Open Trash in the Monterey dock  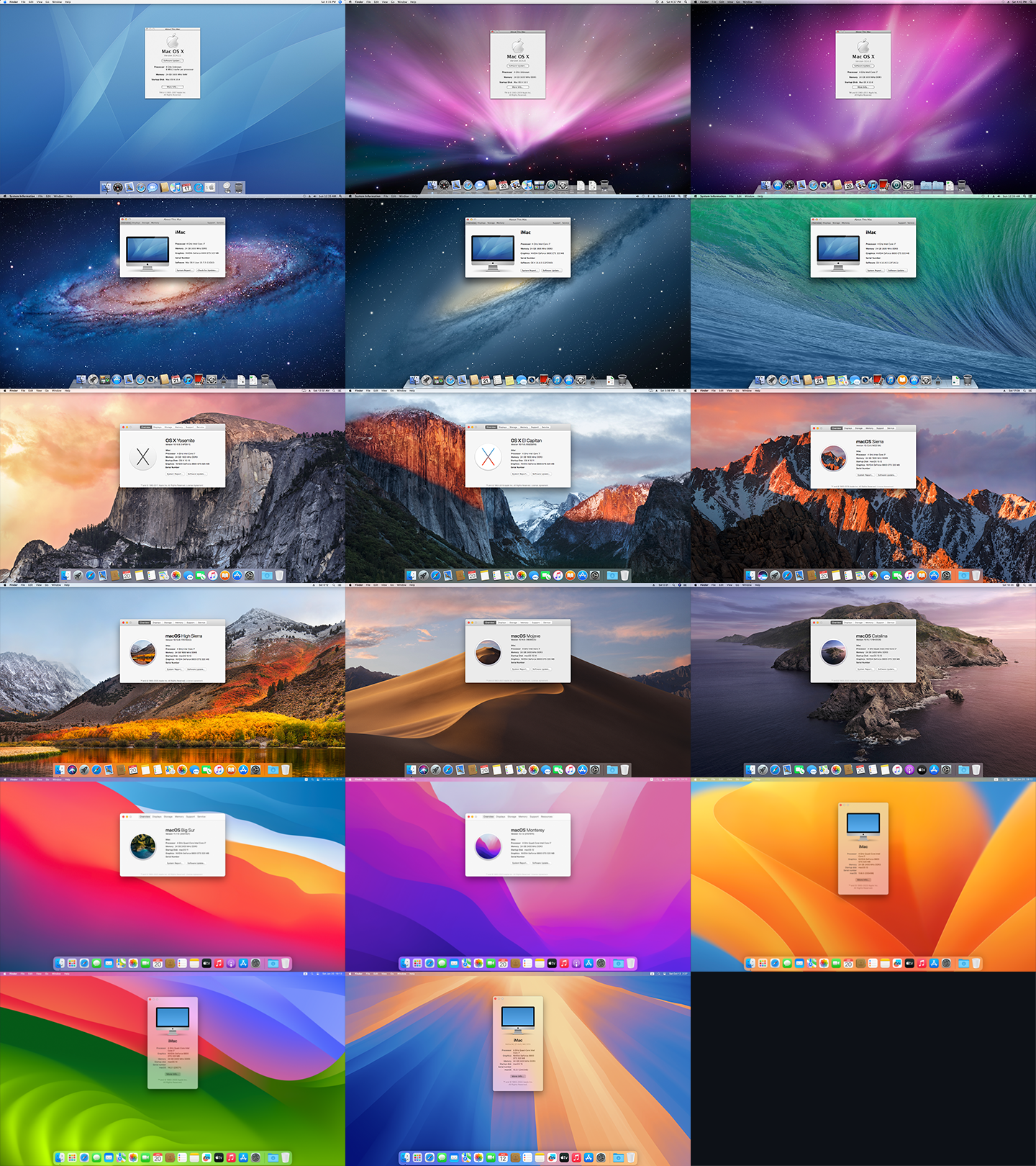[630, 963]
